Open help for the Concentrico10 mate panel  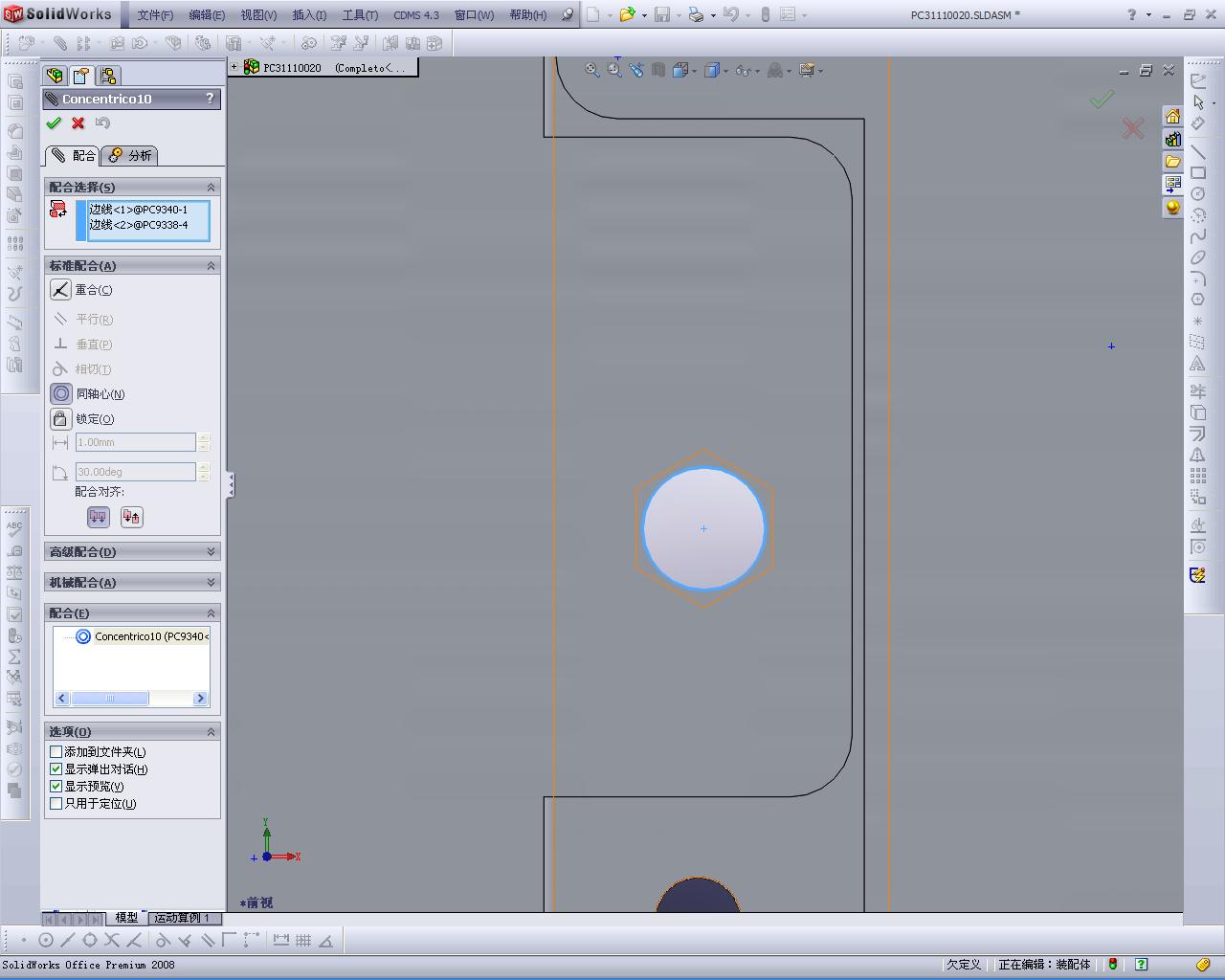pyautogui.click(x=211, y=99)
